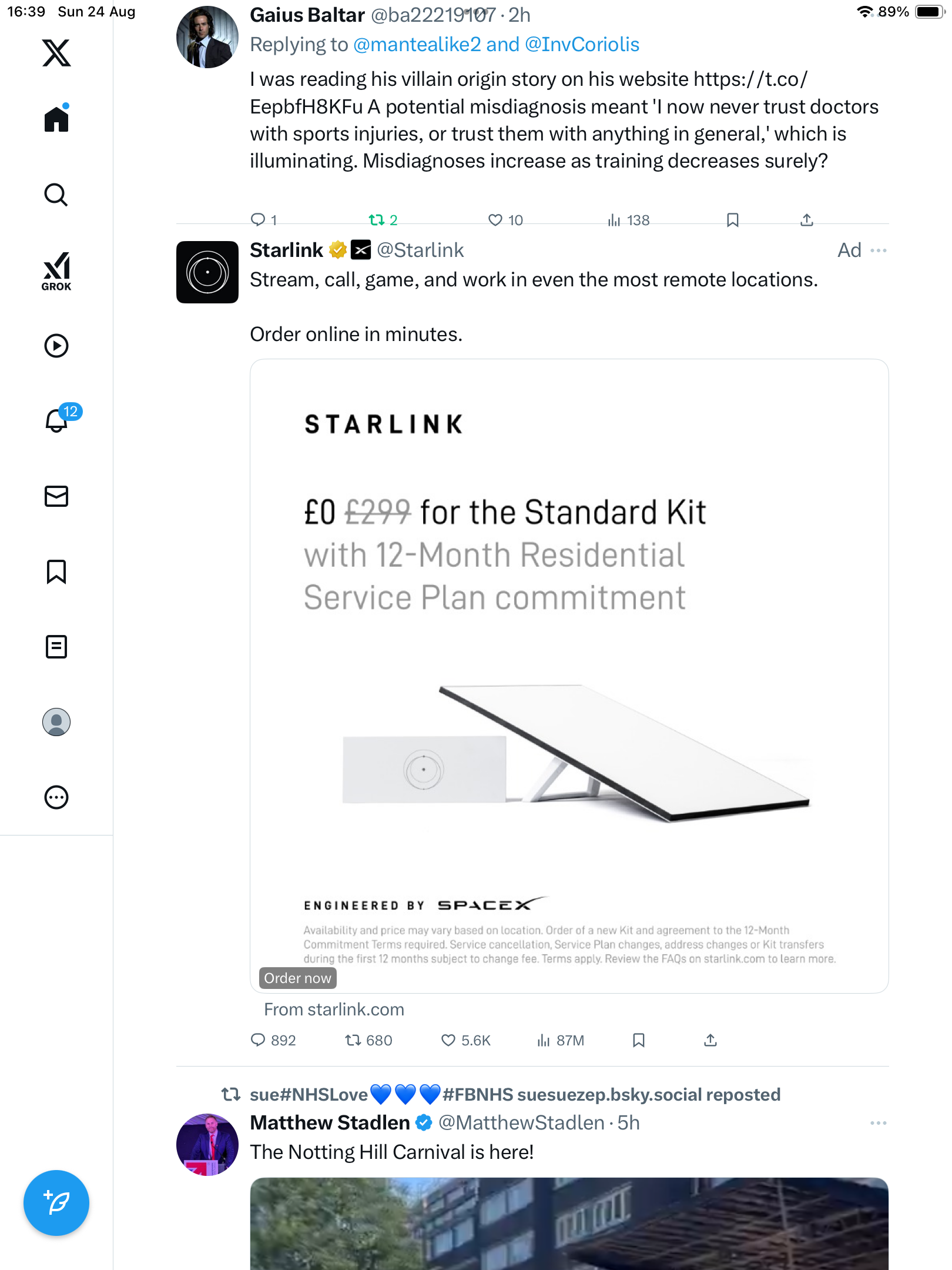Expand the sidebar More menu

pyautogui.click(x=56, y=797)
